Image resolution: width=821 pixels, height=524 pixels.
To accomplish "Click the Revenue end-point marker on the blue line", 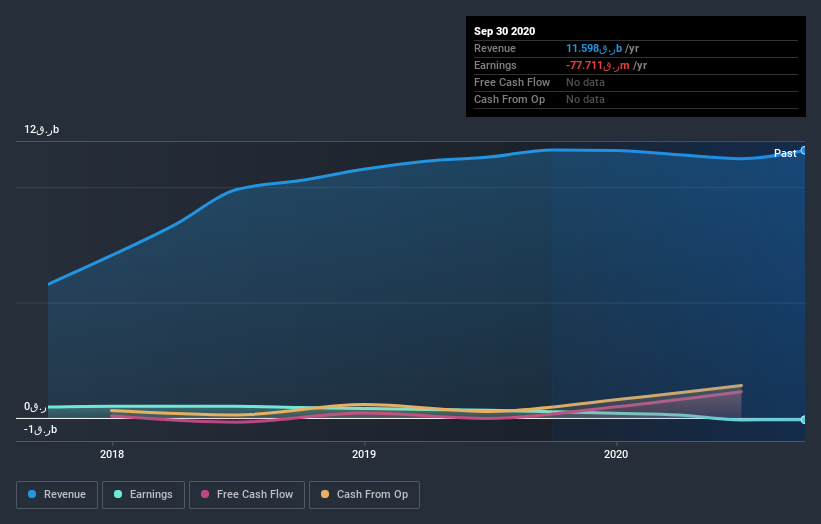I will (x=804, y=151).
